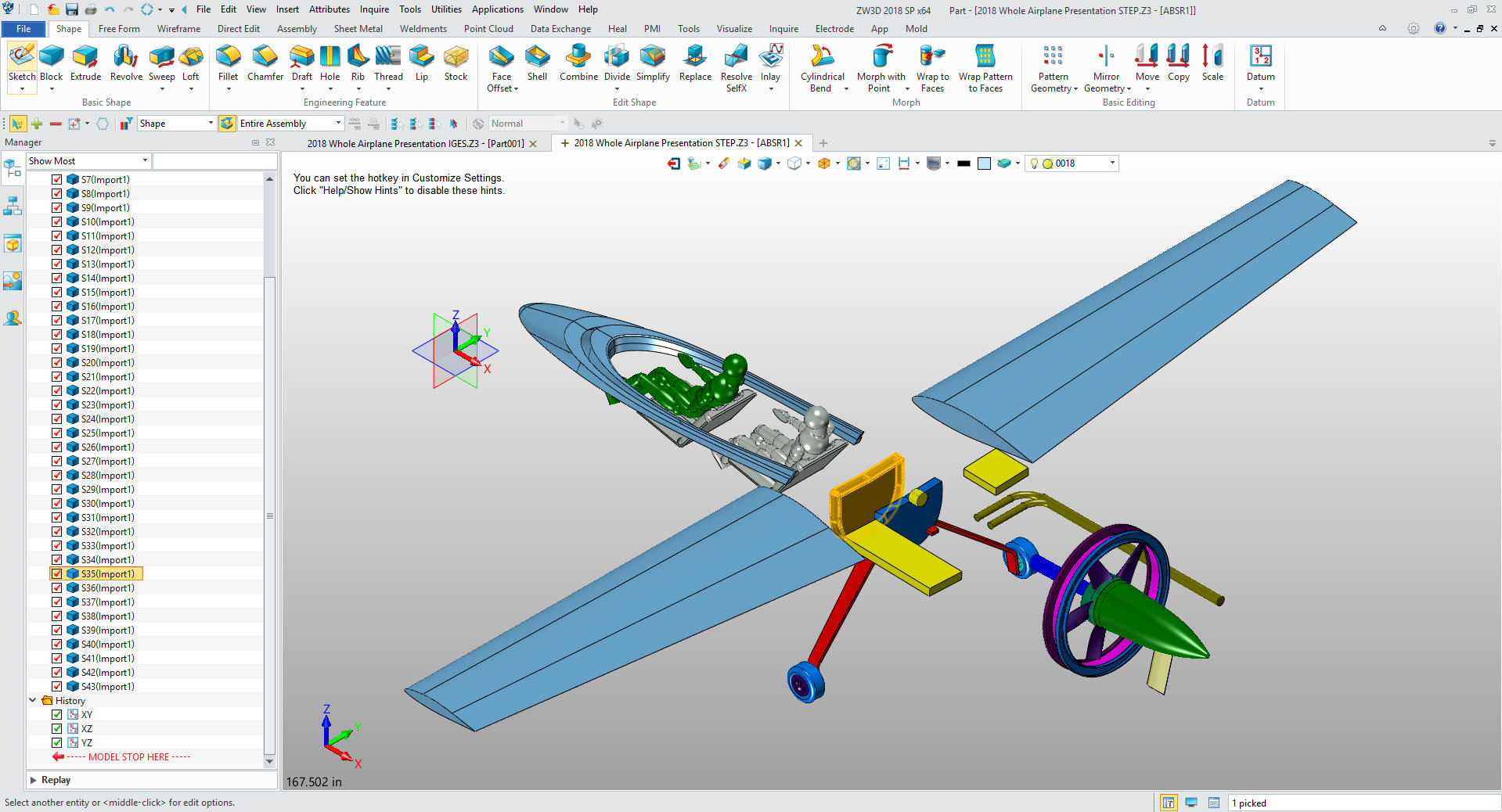Open the Sheet Metal ribbon tab
Viewport: 1502px width, 812px height.
point(358,29)
